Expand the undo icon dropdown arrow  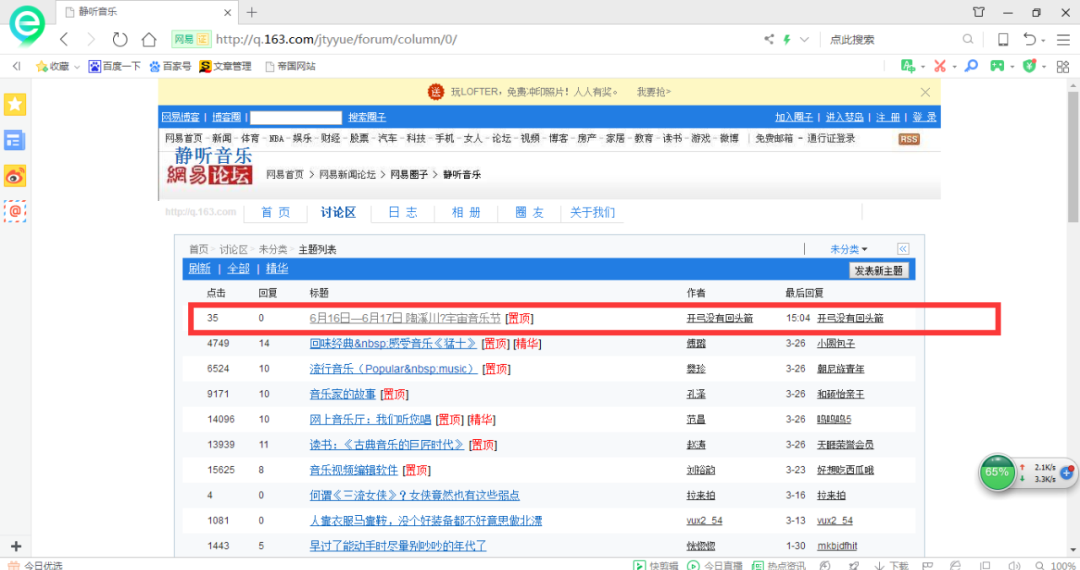click(x=1043, y=41)
